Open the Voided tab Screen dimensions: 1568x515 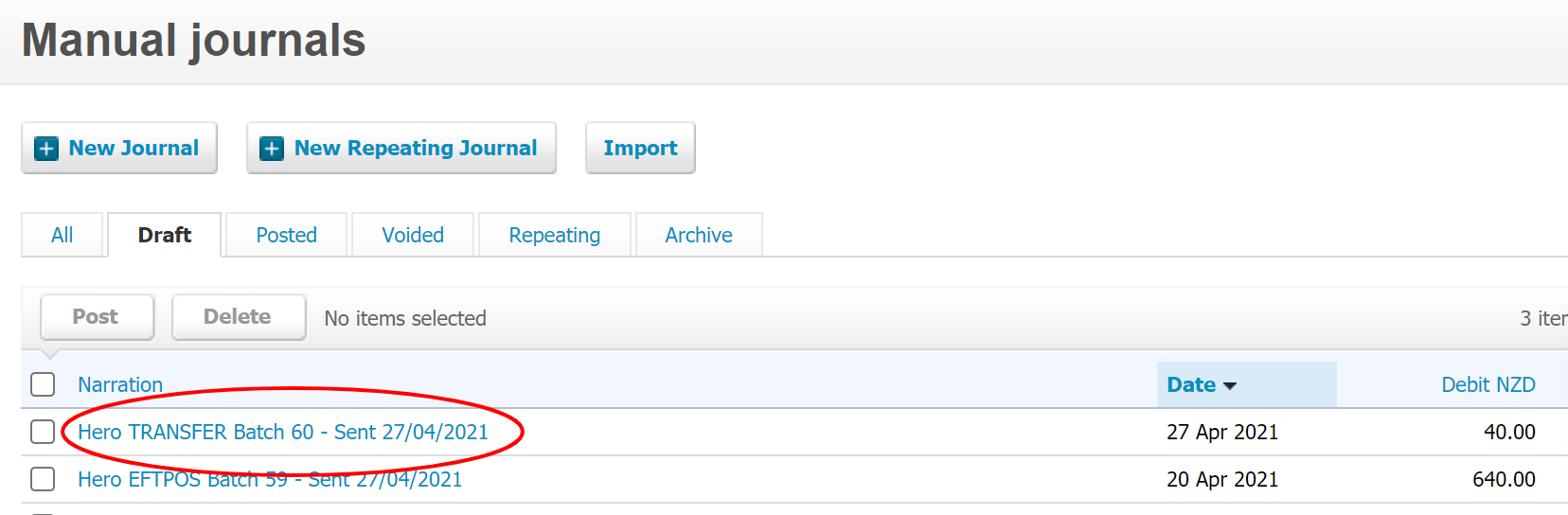pyautogui.click(x=412, y=235)
